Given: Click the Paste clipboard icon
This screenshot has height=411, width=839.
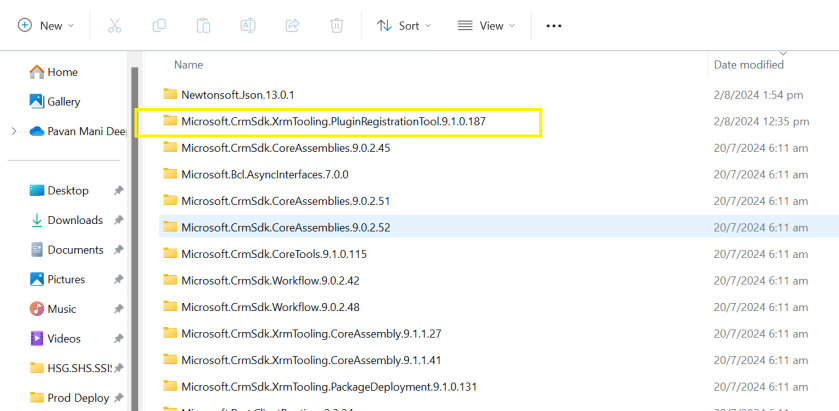Looking at the screenshot, I should pyautogui.click(x=203, y=26).
